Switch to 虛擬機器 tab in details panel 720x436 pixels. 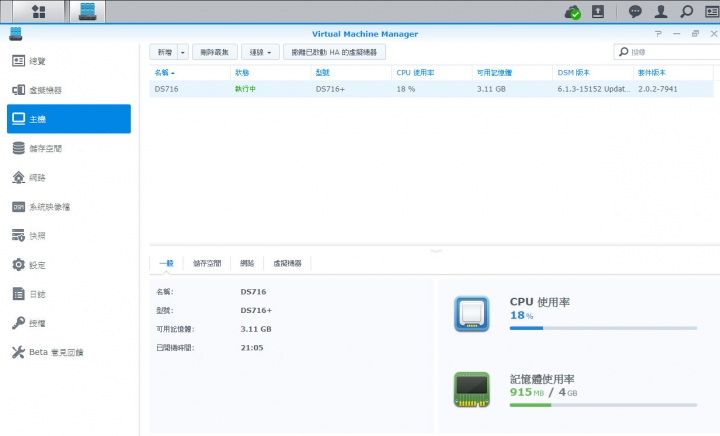click(287, 263)
